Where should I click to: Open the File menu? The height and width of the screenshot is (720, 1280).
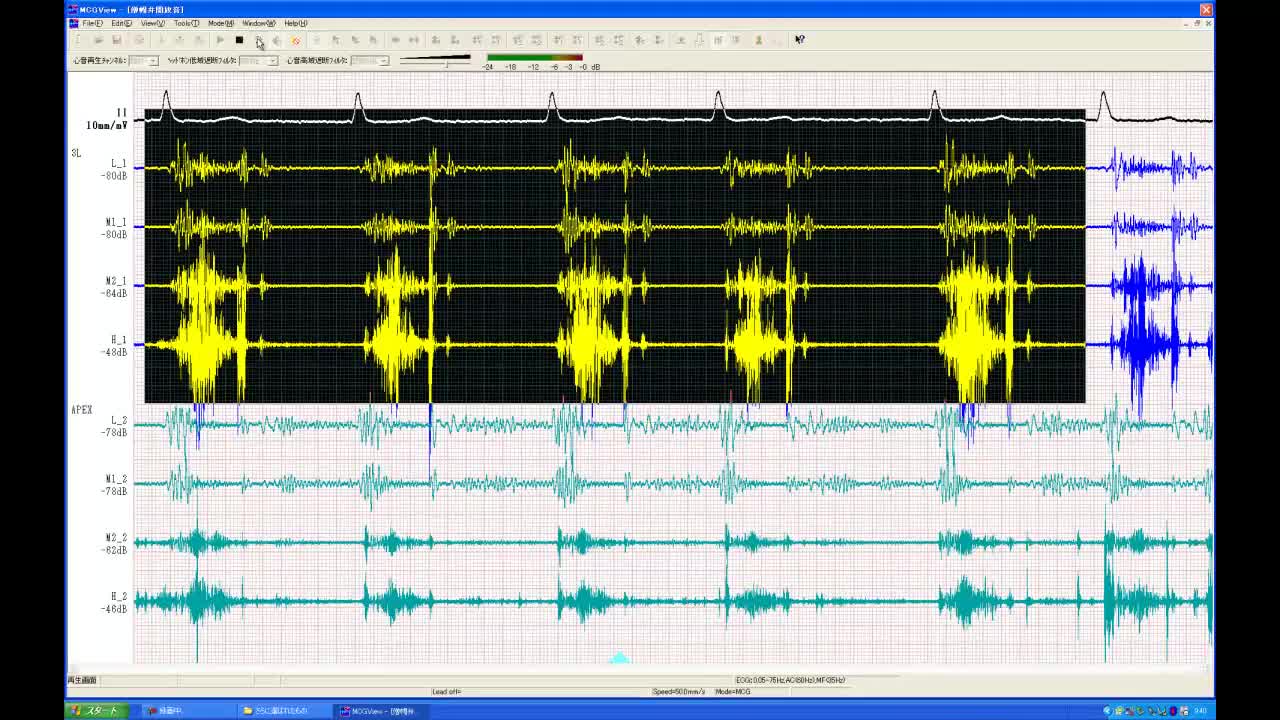click(92, 23)
